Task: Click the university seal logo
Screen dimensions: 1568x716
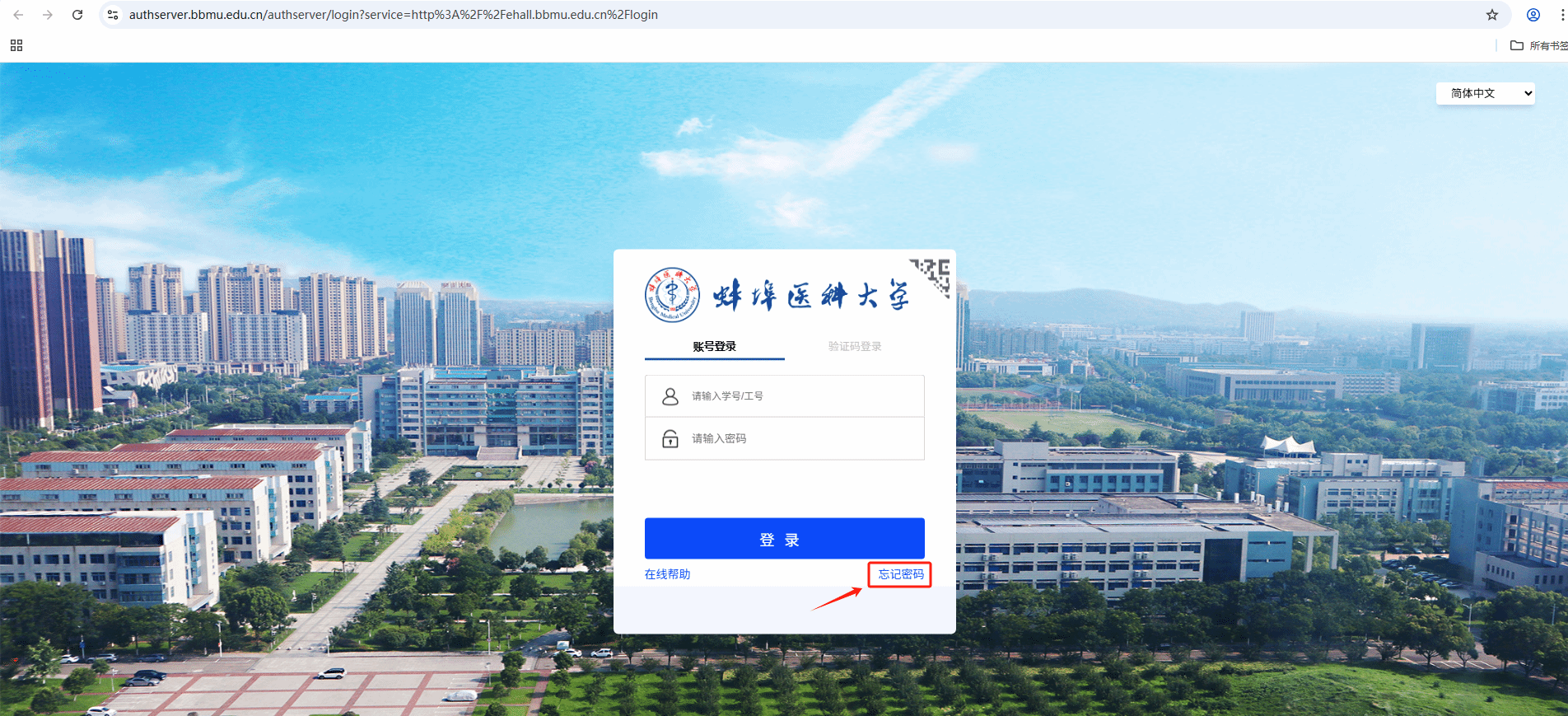Action: (x=672, y=294)
